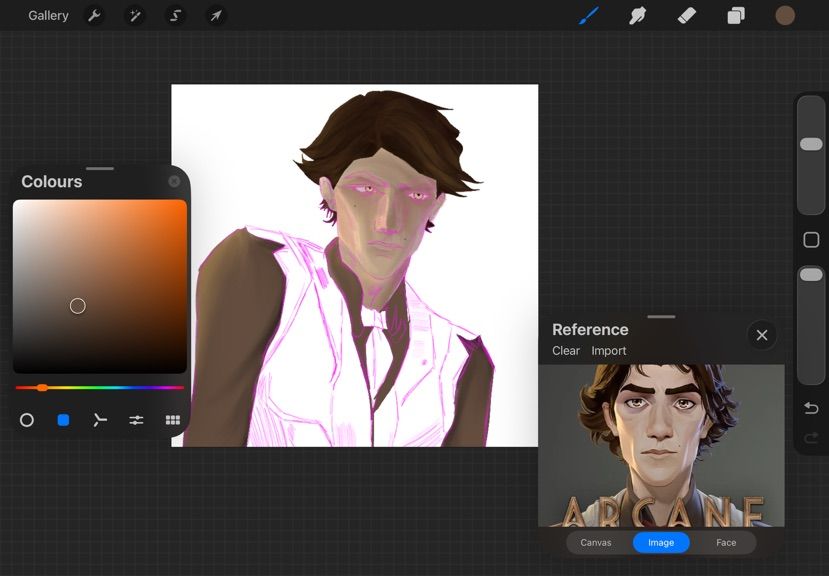Import a new reference image
The width and height of the screenshot is (829, 576).
(x=609, y=351)
